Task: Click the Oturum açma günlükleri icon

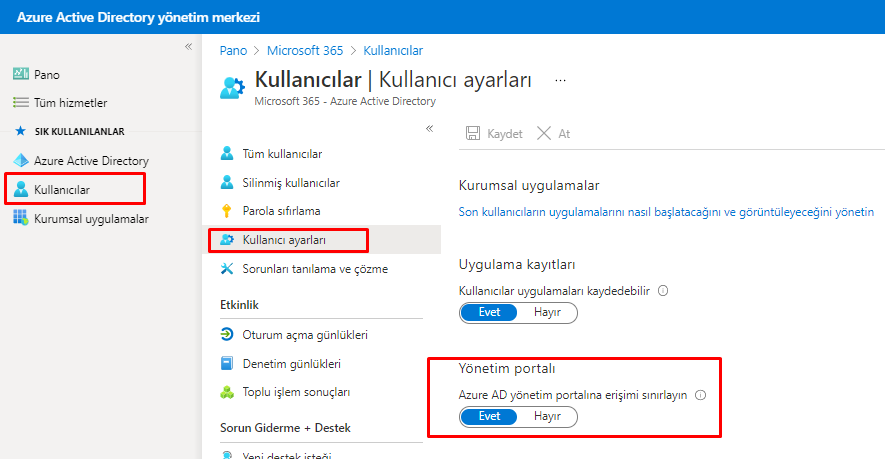Action: tap(226, 335)
